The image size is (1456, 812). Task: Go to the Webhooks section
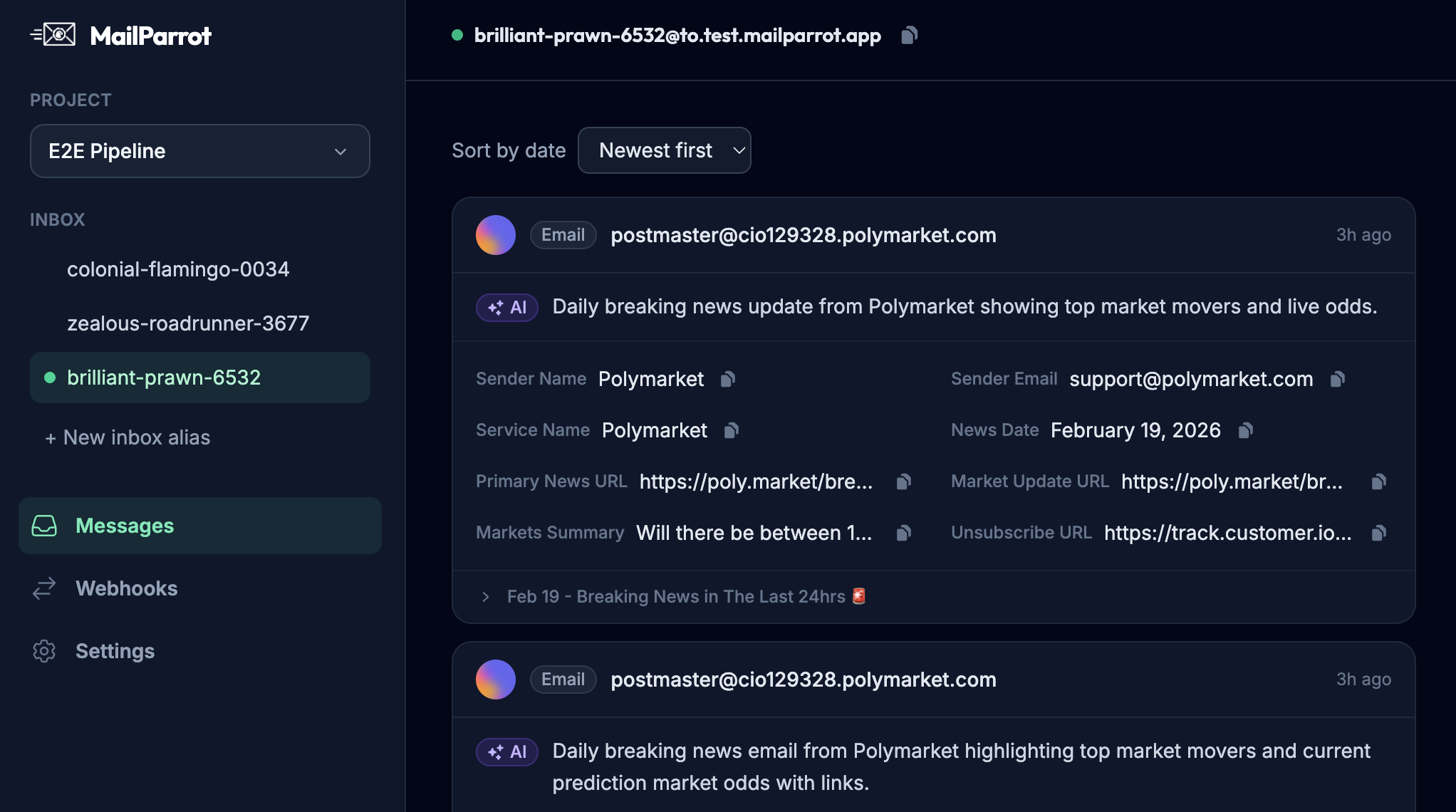coord(127,588)
